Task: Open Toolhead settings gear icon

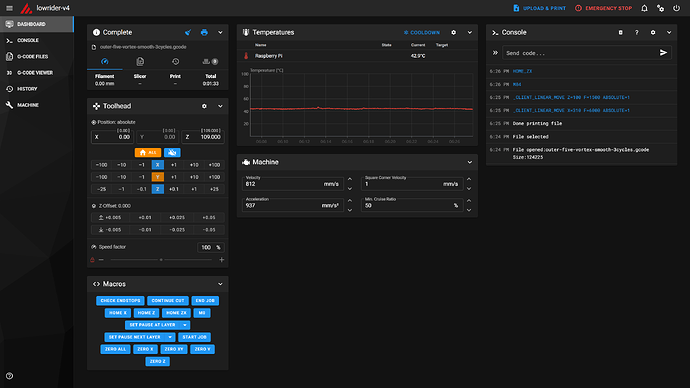Action: click(204, 106)
